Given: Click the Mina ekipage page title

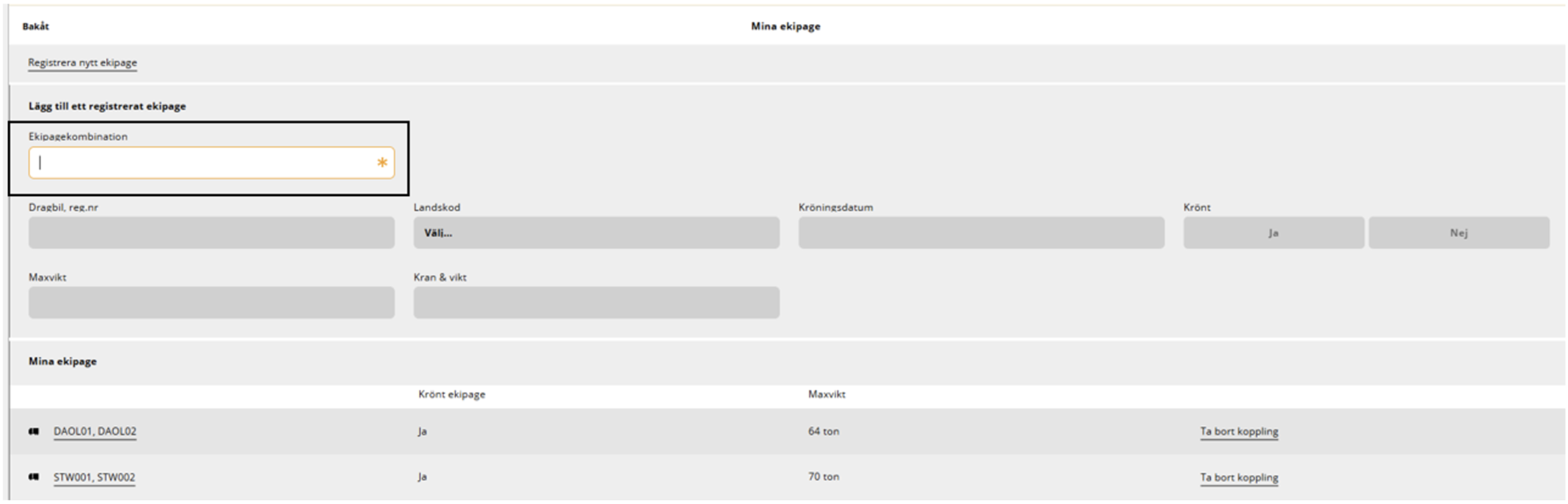Looking at the screenshot, I should (x=785, y=26).
